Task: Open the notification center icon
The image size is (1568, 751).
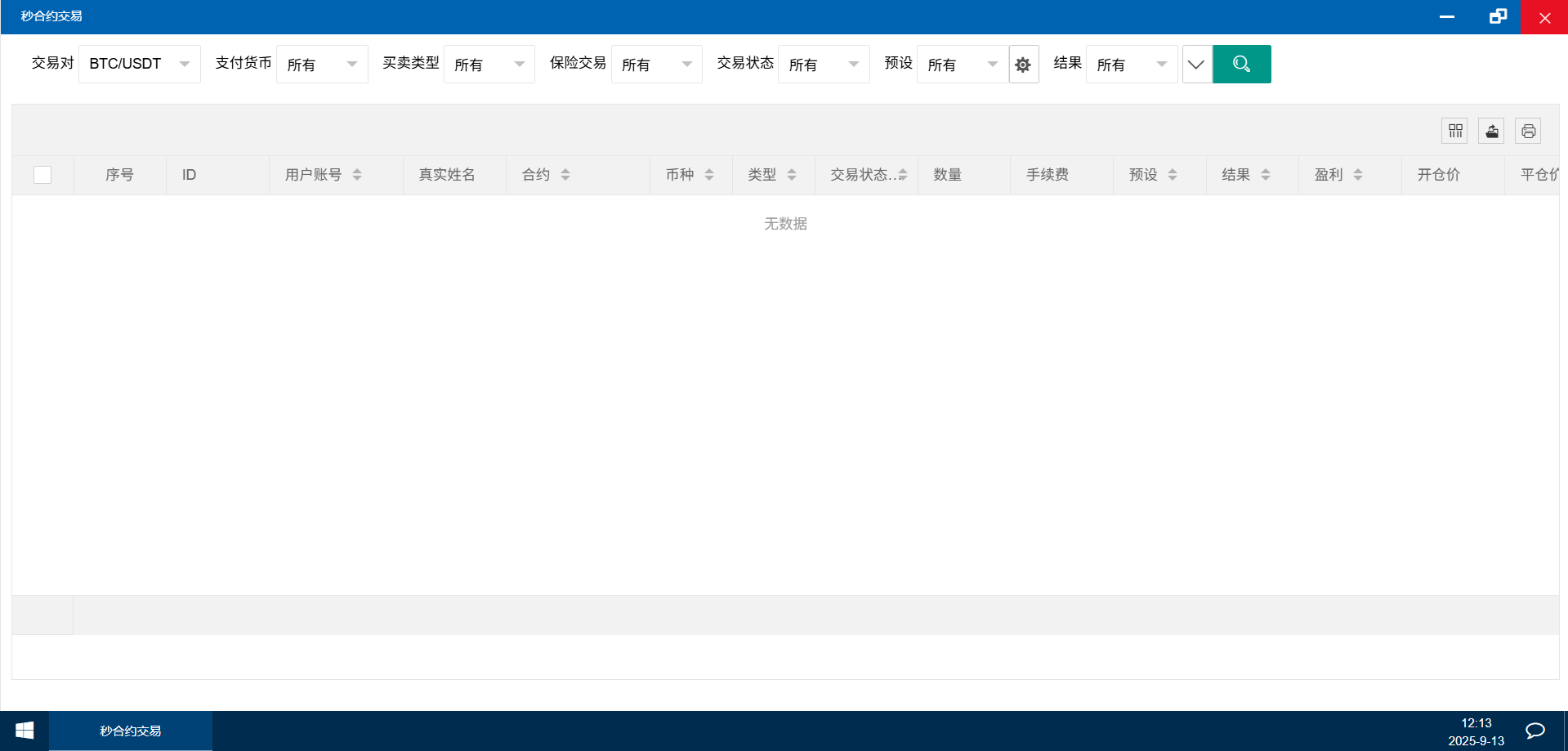Action: pos(1535,731)
